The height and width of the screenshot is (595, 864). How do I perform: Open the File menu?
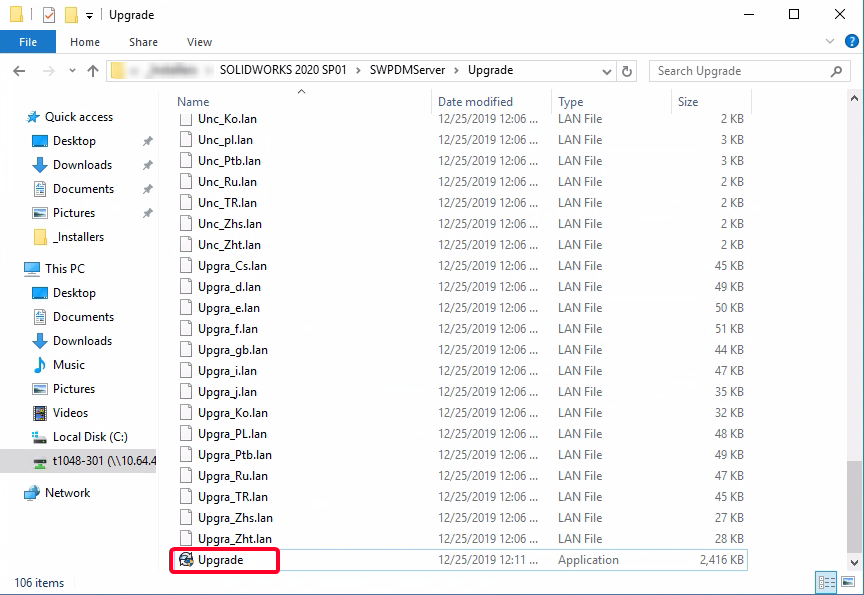(x=28, y=42)
